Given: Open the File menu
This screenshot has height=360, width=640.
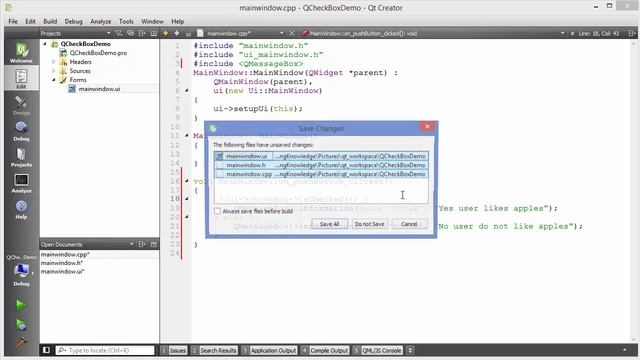Looking at the screenshot, I should point(13,21).
